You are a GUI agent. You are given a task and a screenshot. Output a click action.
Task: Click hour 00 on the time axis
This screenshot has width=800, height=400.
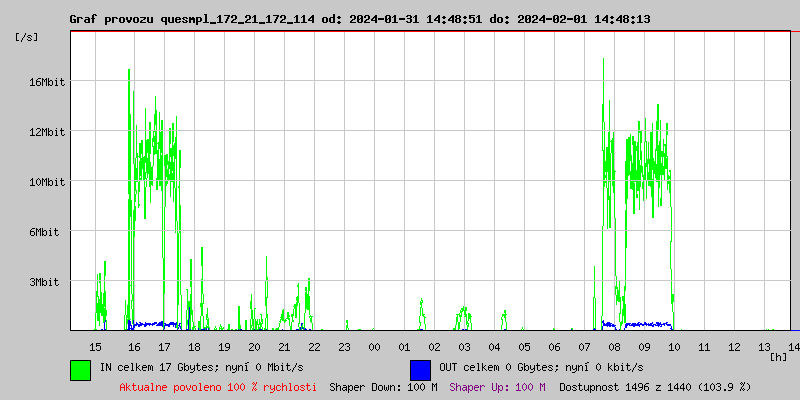tap(374, 346)
